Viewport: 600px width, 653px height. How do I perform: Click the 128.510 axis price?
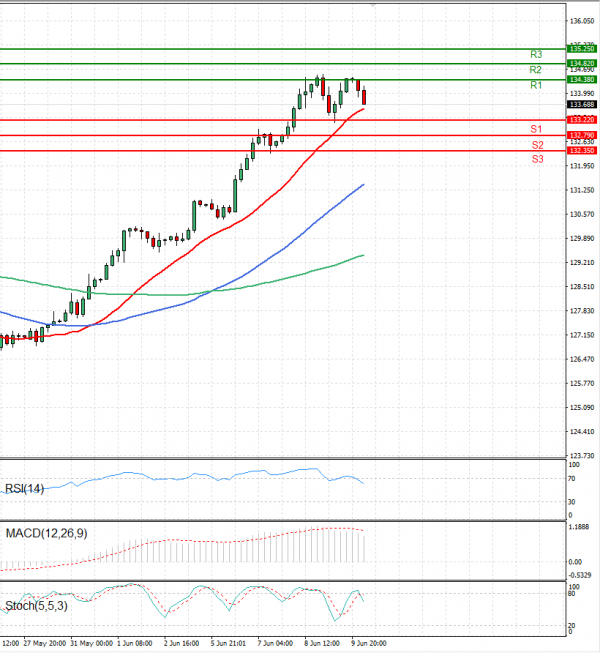point(582,287)
